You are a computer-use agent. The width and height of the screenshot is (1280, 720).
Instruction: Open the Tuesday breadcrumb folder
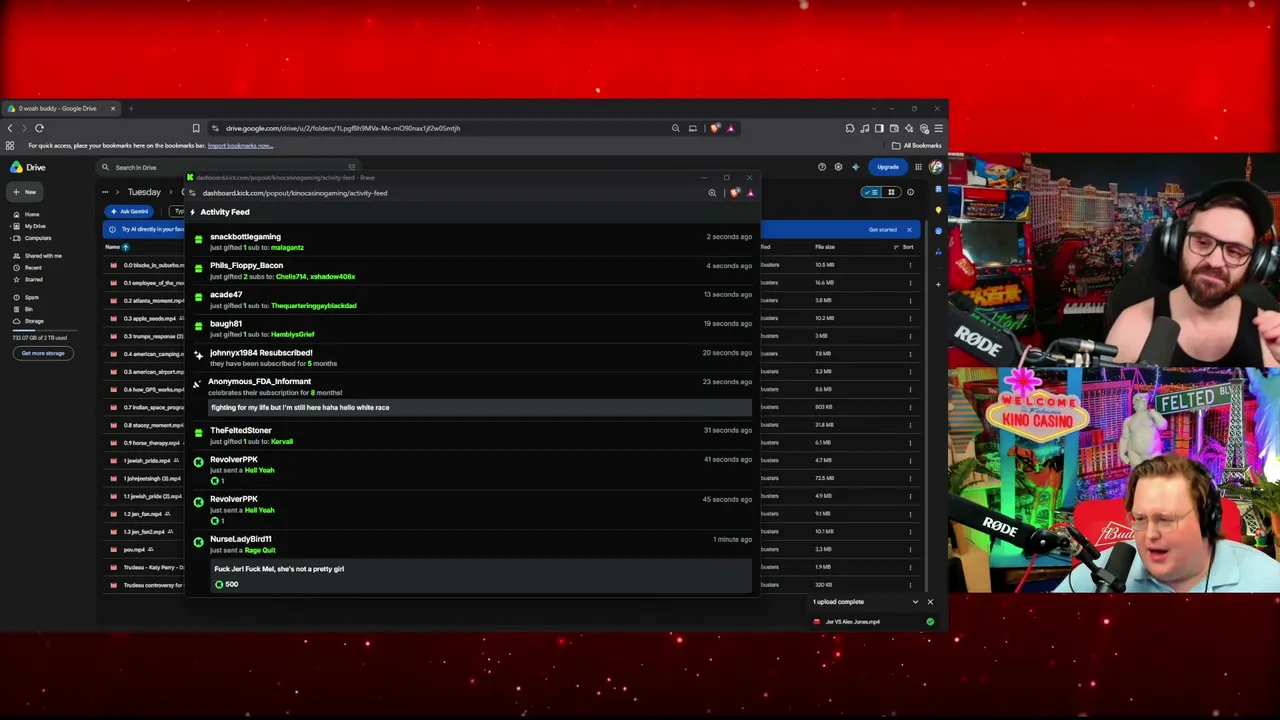144,192
